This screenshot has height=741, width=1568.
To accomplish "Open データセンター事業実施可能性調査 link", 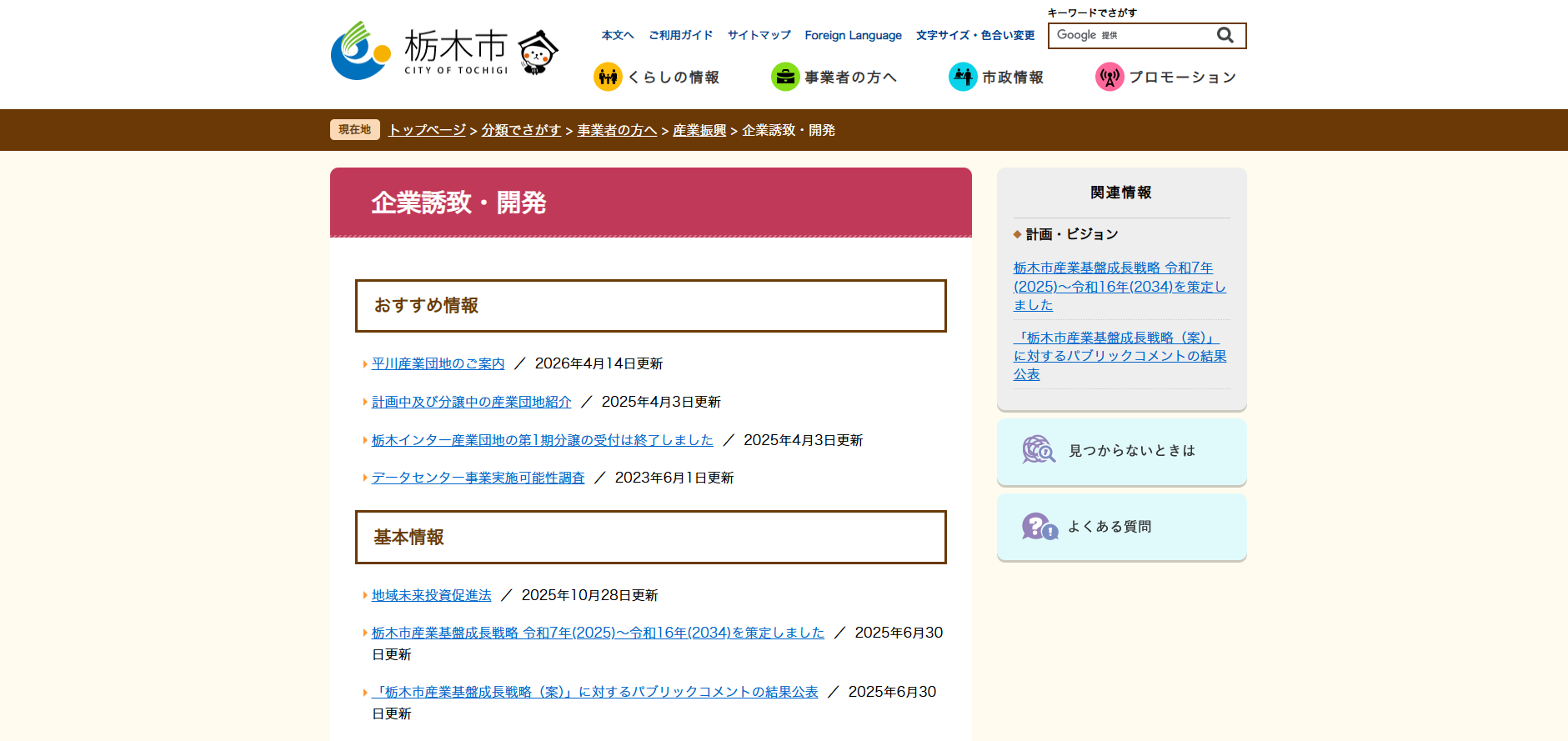I will tap(478, 478).
